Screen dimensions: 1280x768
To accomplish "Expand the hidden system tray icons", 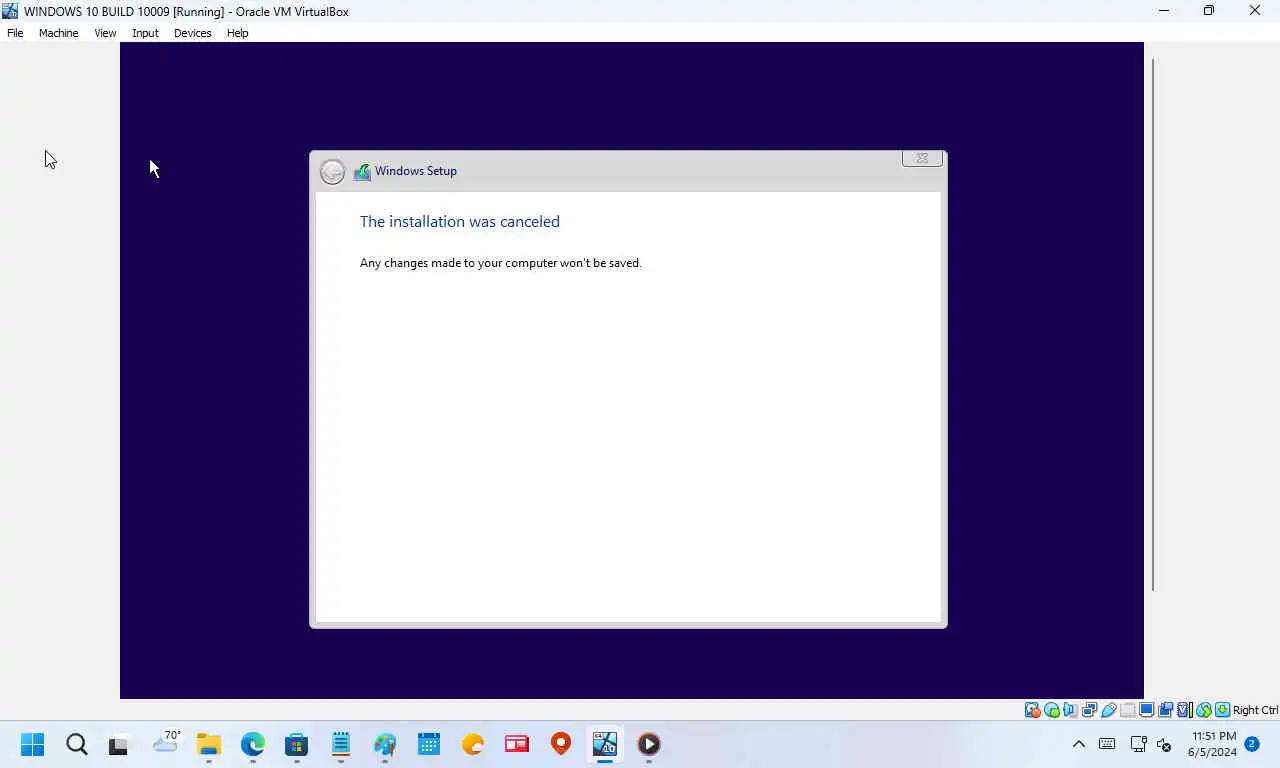I will tap(1078, 744).
